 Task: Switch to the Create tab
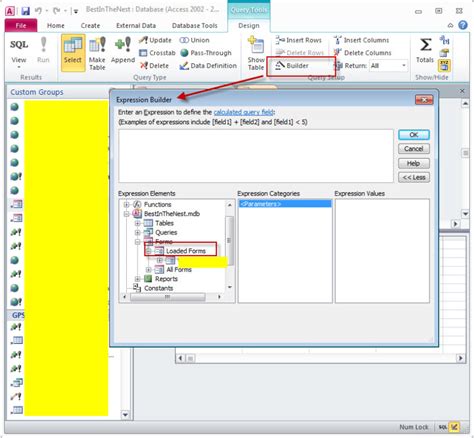90,25
